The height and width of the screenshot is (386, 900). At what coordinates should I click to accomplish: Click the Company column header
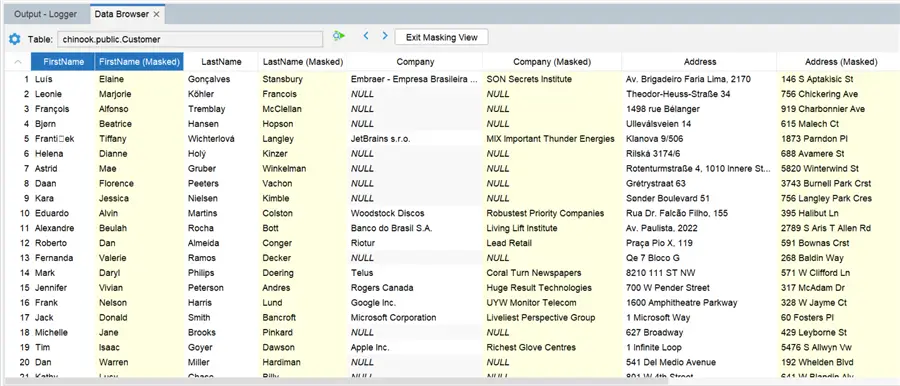[415, 62]
